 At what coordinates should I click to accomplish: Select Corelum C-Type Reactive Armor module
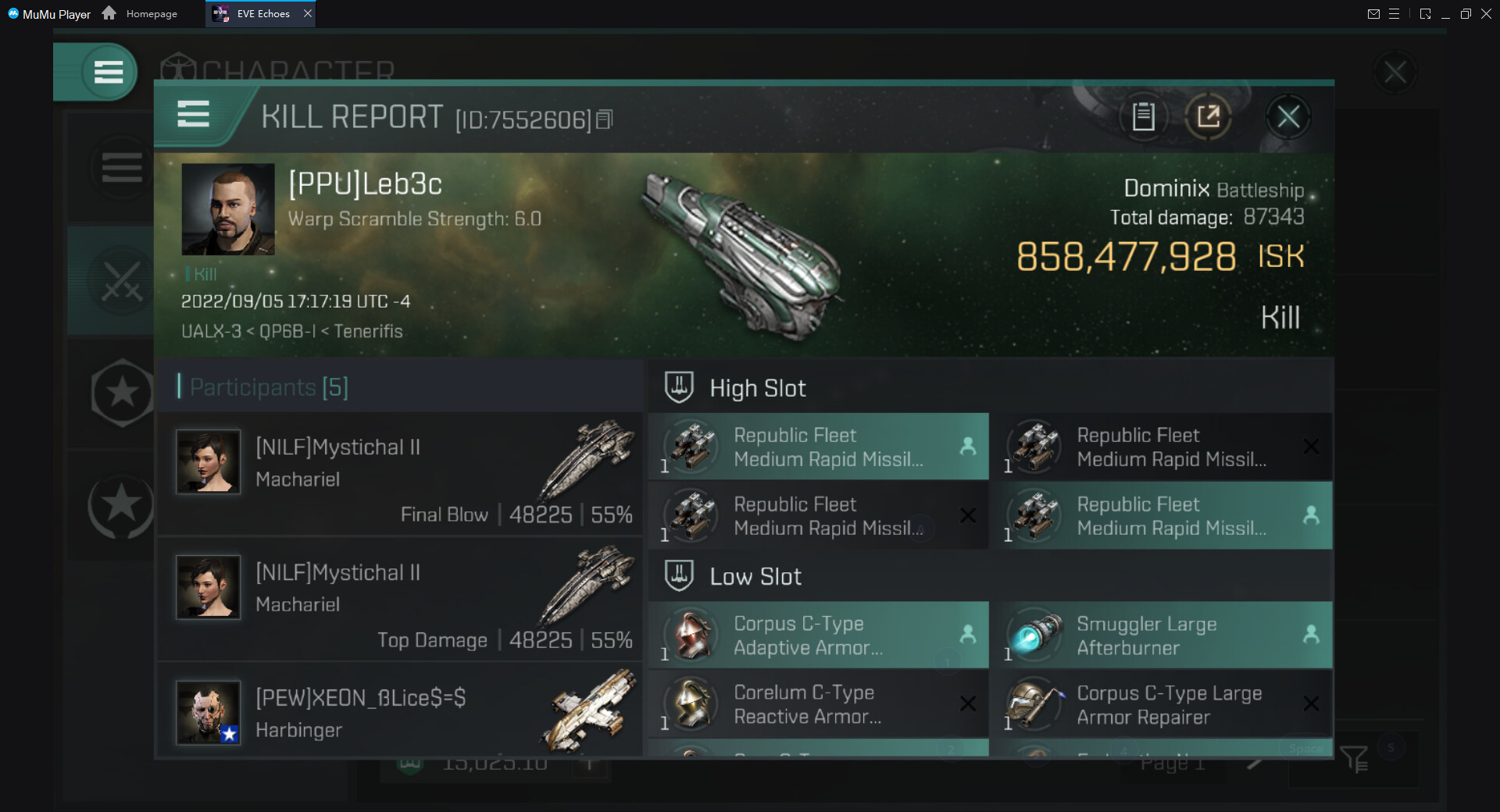(x=818, y=704)
